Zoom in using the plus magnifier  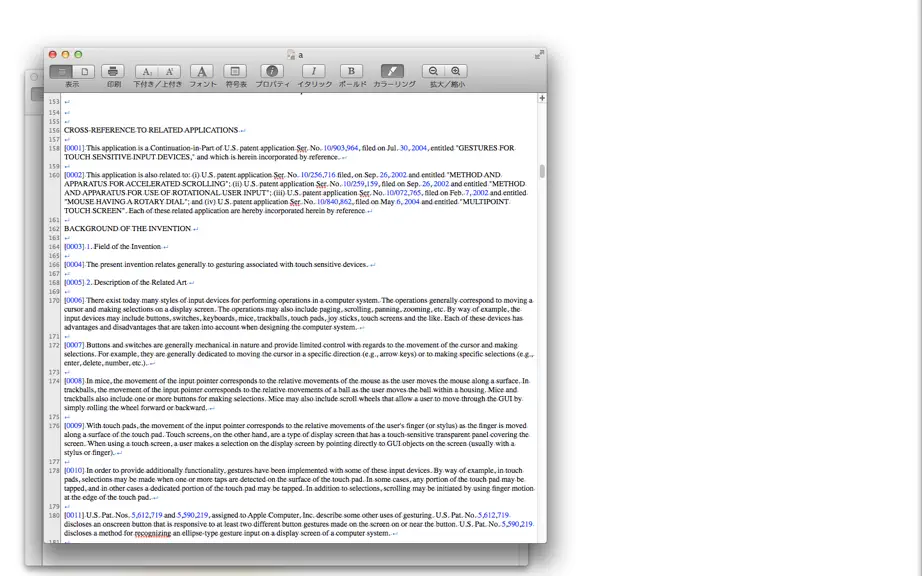(456, 72)
